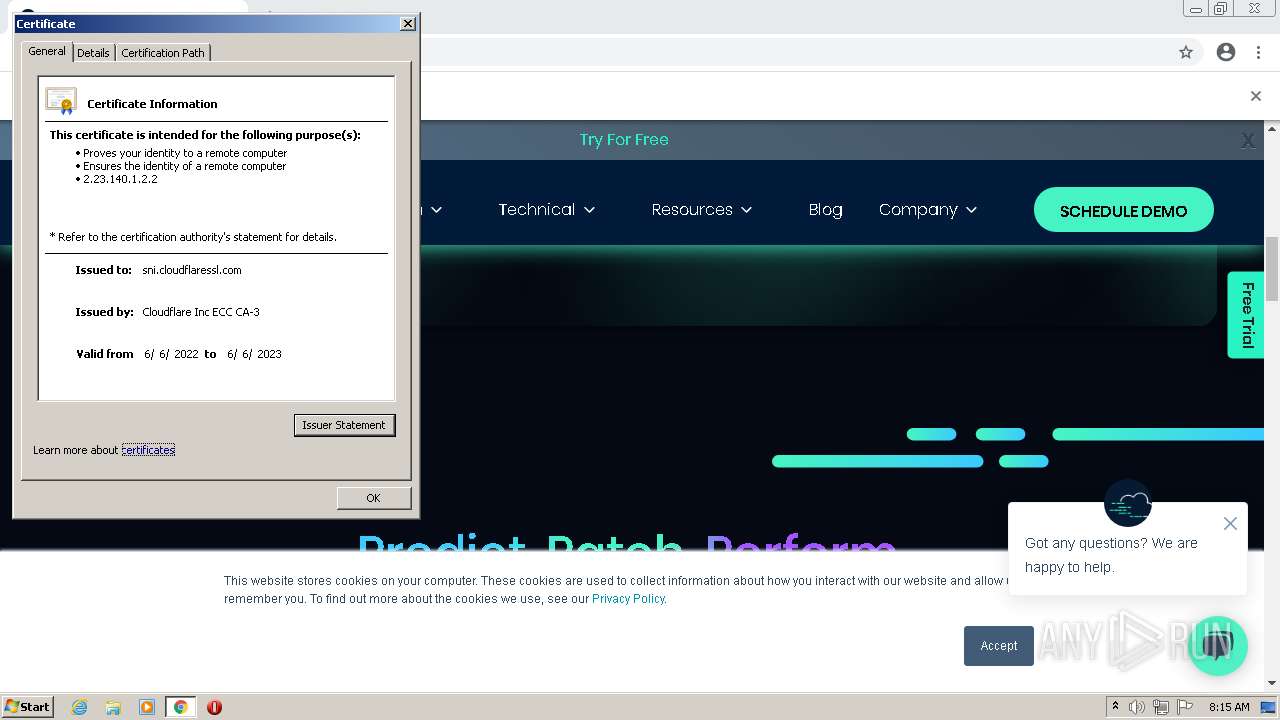Image resolution: width=1280 pixels, height=720 pixels.
Task: Open the volume speaker tray icon
Action: pos(1137,707)
